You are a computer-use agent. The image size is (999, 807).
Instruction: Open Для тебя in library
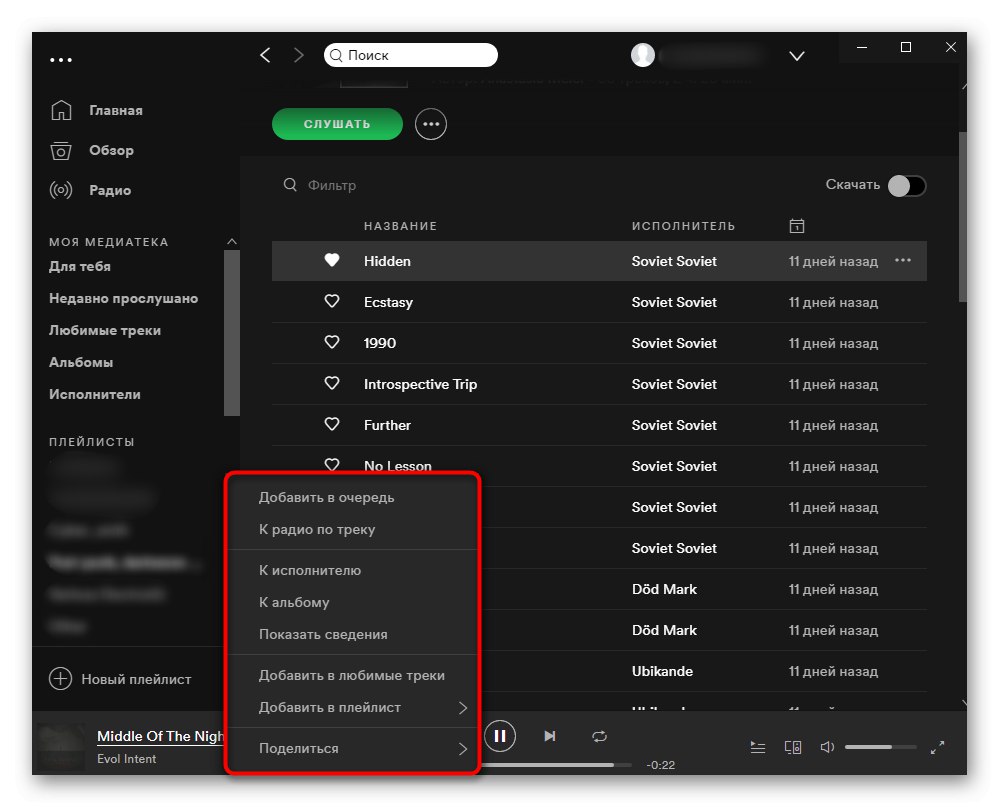tap(80, 266)
